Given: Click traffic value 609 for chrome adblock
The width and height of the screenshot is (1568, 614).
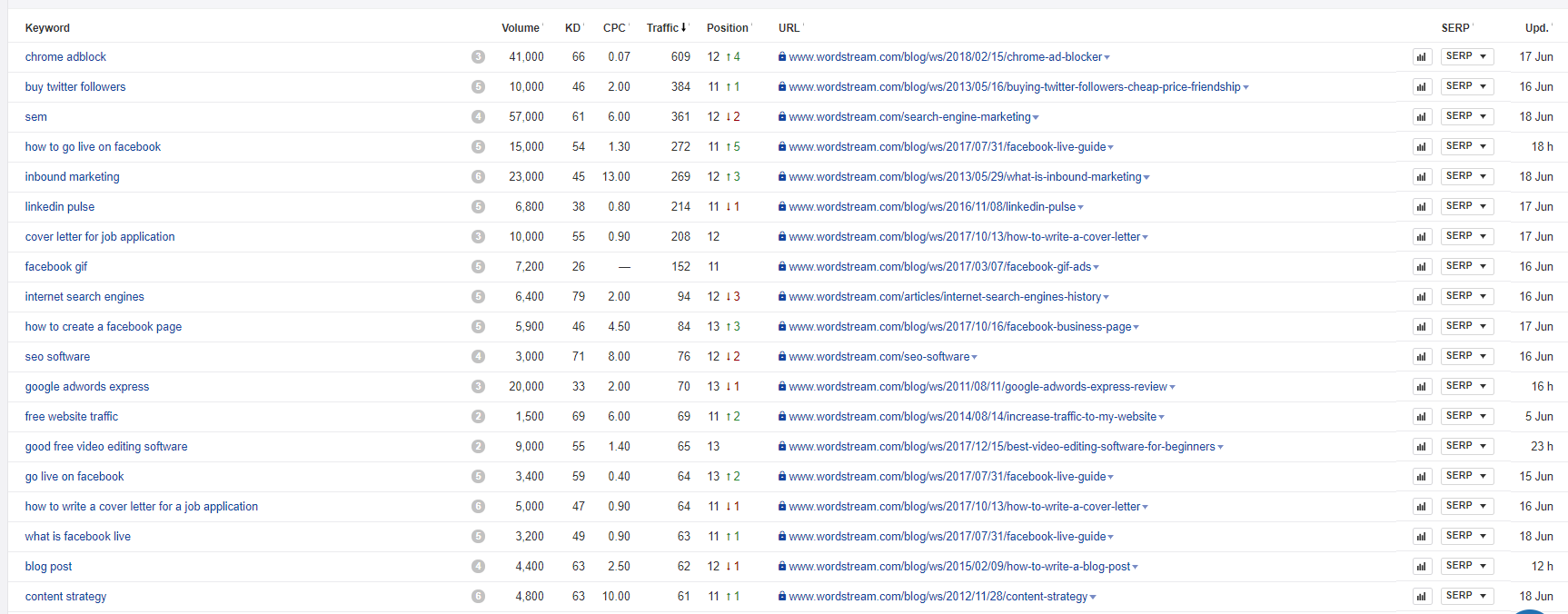Looking at the screenshot, I should click(x=680, y=56).
